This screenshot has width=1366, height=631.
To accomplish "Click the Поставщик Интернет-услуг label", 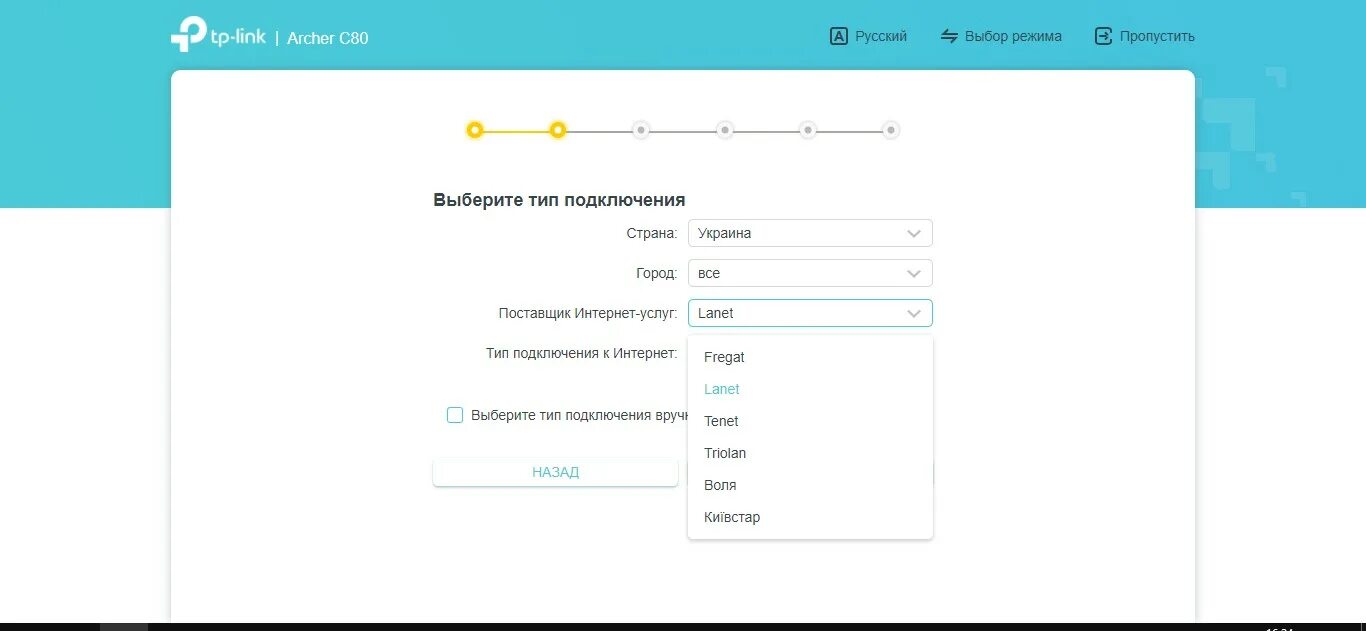I will pos(588,313).
